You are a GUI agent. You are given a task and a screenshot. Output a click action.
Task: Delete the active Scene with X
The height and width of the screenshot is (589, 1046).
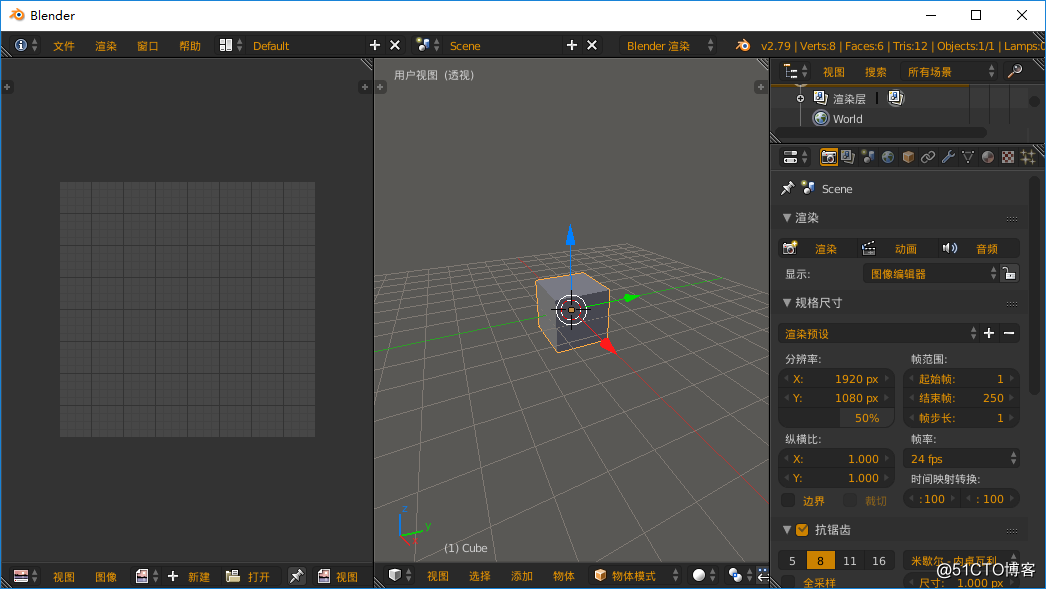[x=592, y=45]
